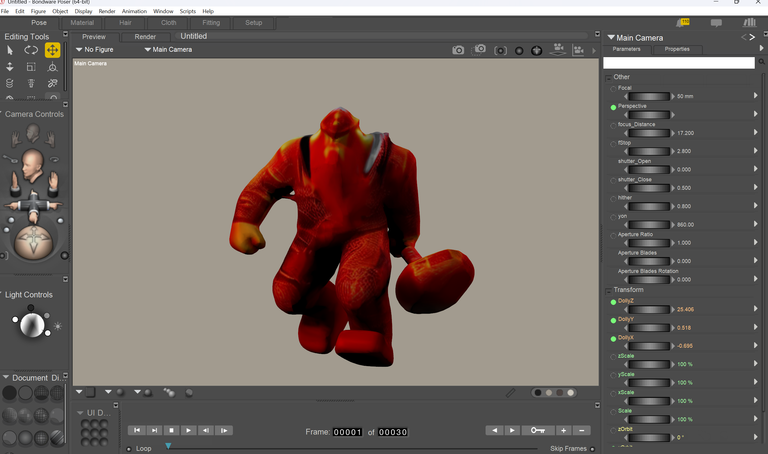The width and height of the screenshot is (768, 454).
Task: Click the DollyZ parameter dial
Action: pos(649,310)
